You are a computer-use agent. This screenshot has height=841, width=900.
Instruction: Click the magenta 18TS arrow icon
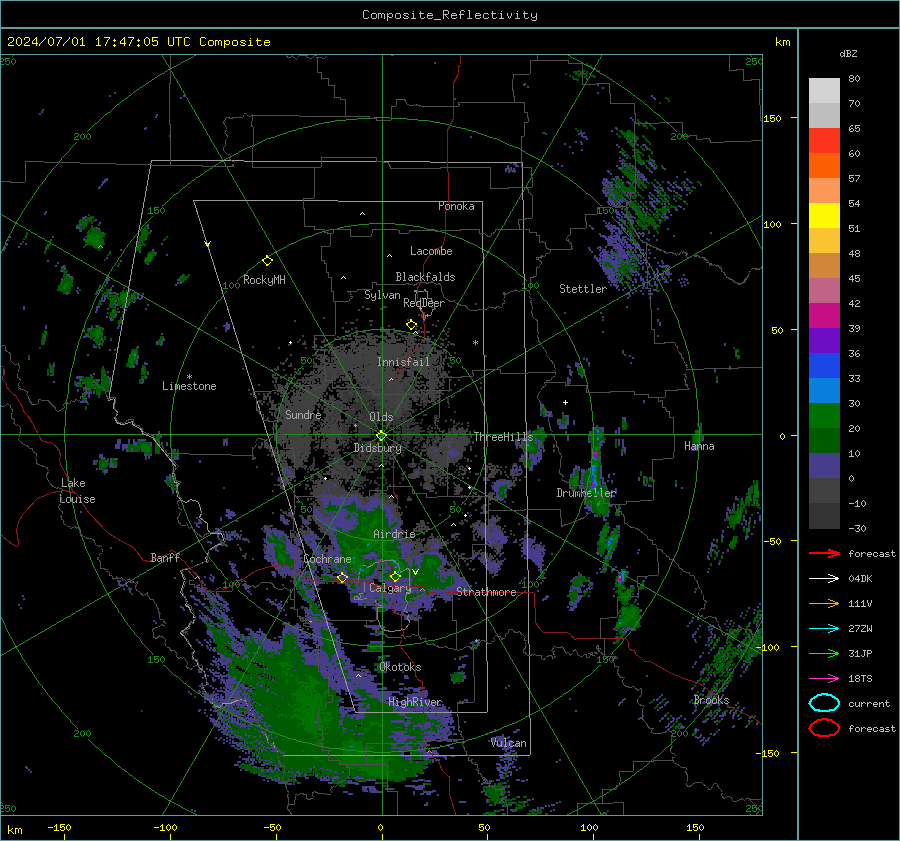[824, 679]
